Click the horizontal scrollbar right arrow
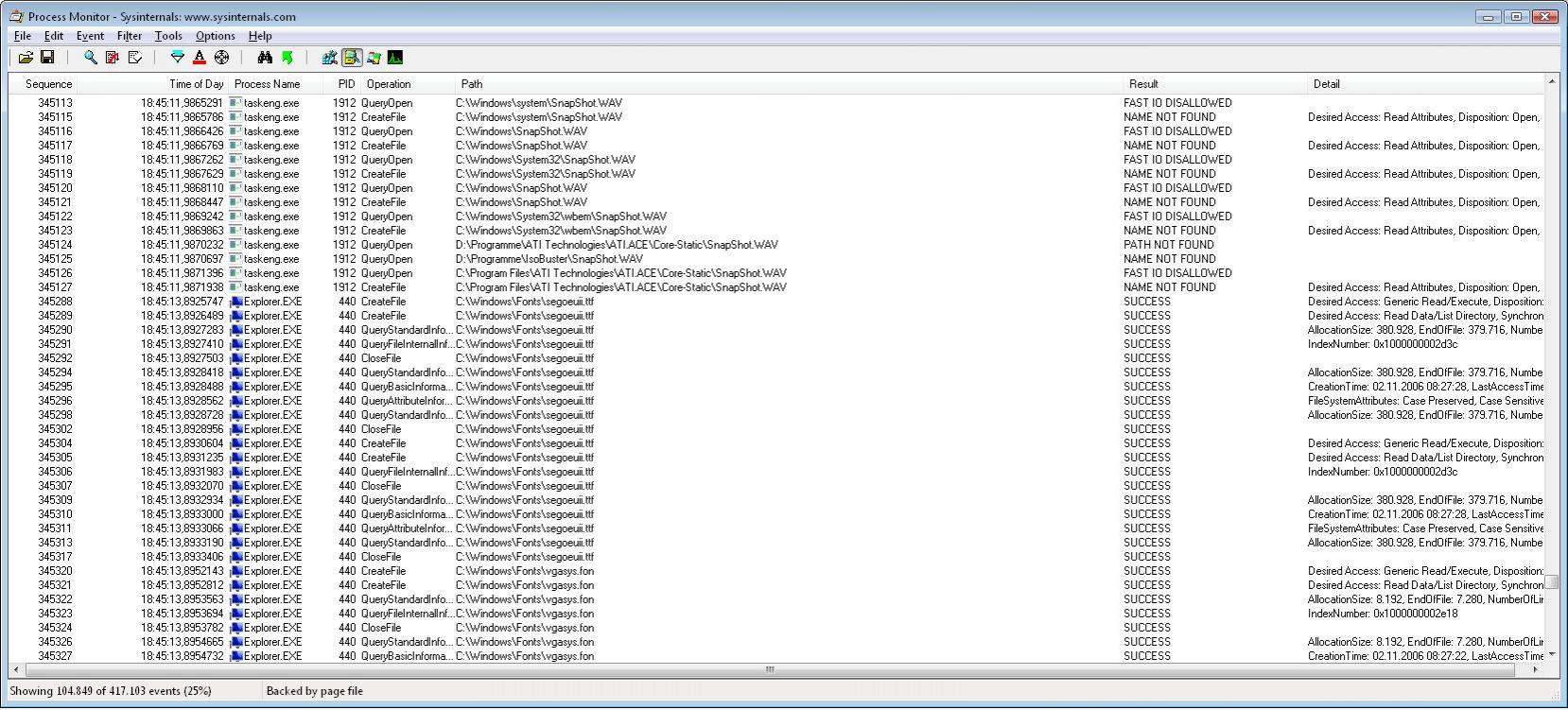Screen dimensions: 1568x710 pos(1535,669)
